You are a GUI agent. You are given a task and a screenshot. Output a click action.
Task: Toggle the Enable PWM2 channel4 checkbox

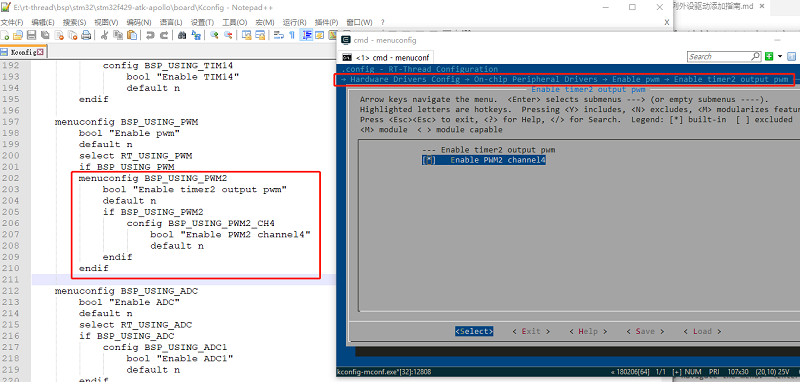[429, 161]
